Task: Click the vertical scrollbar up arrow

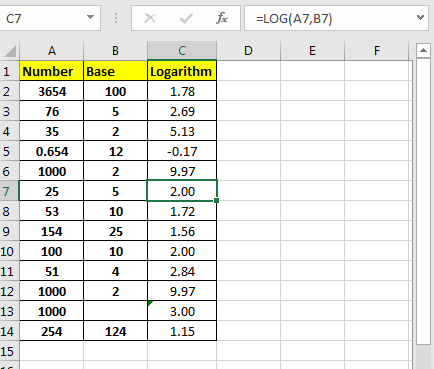Action: (x=423, y=51)
